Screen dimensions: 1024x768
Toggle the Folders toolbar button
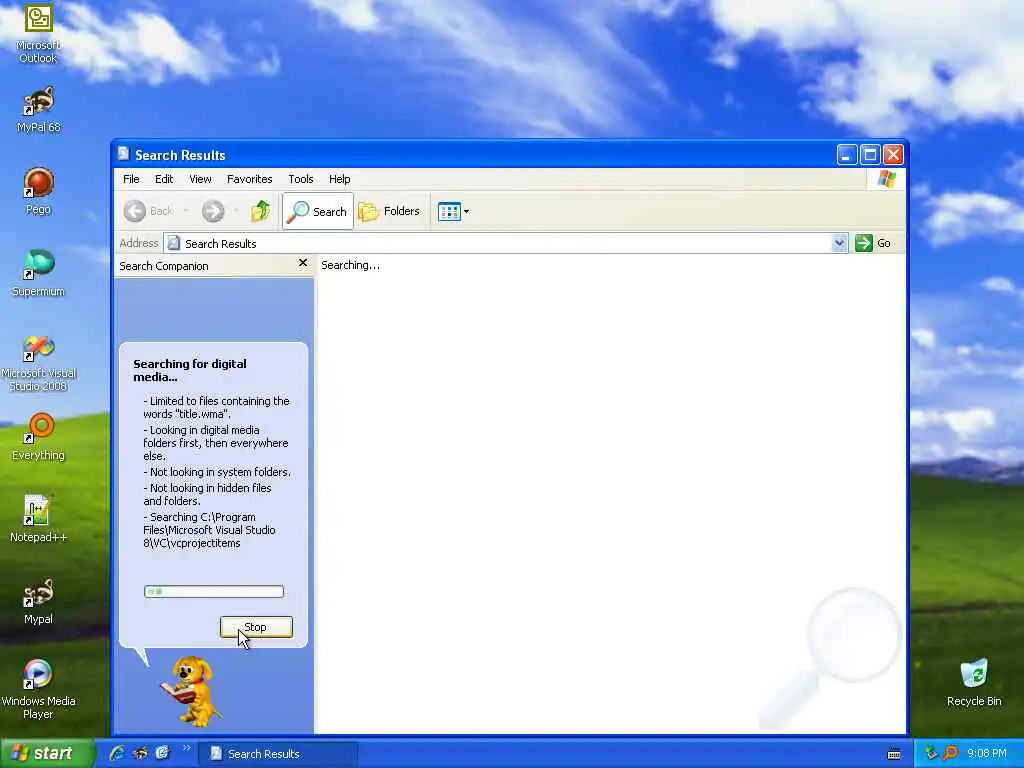coord(389,211)
